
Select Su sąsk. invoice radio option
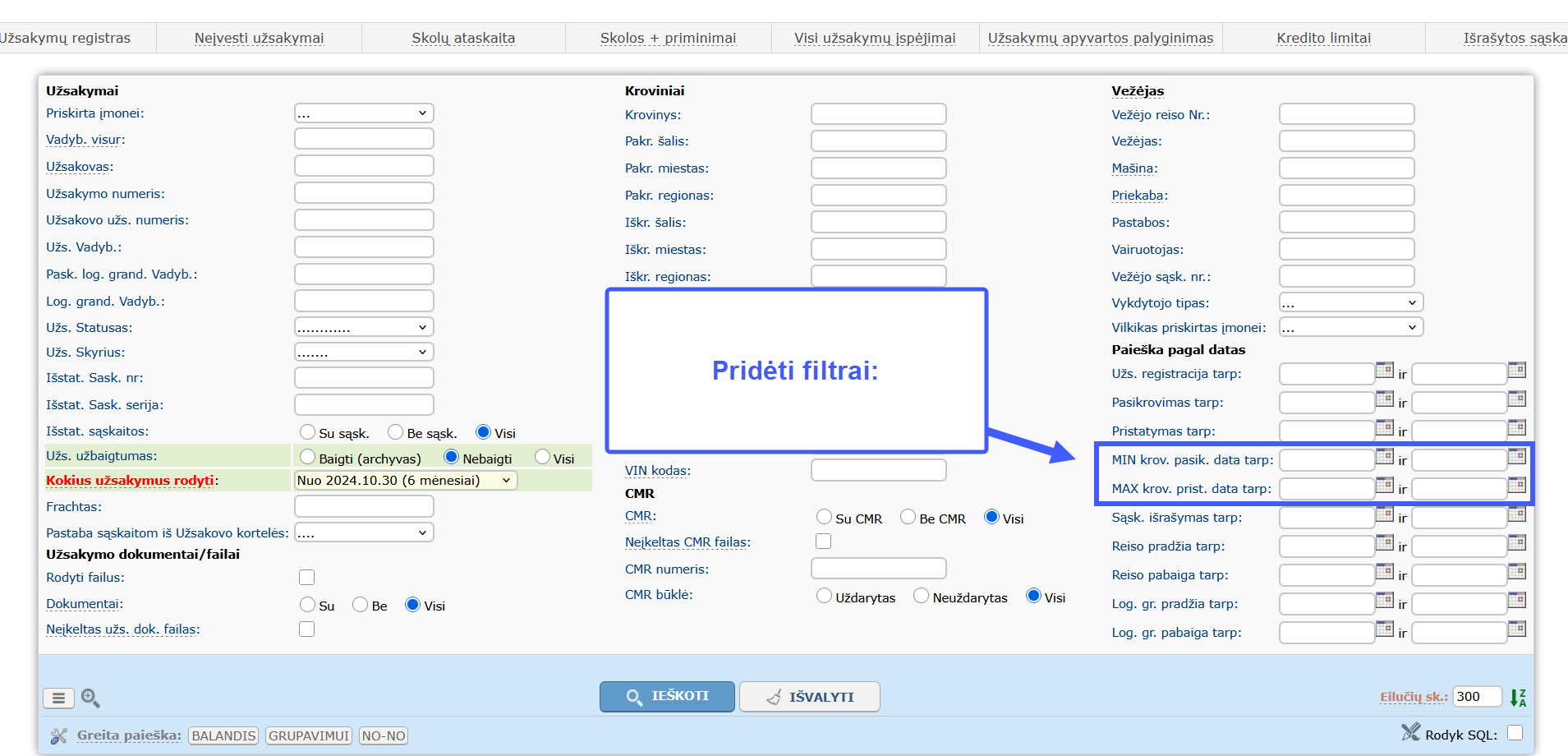(308, 431)
